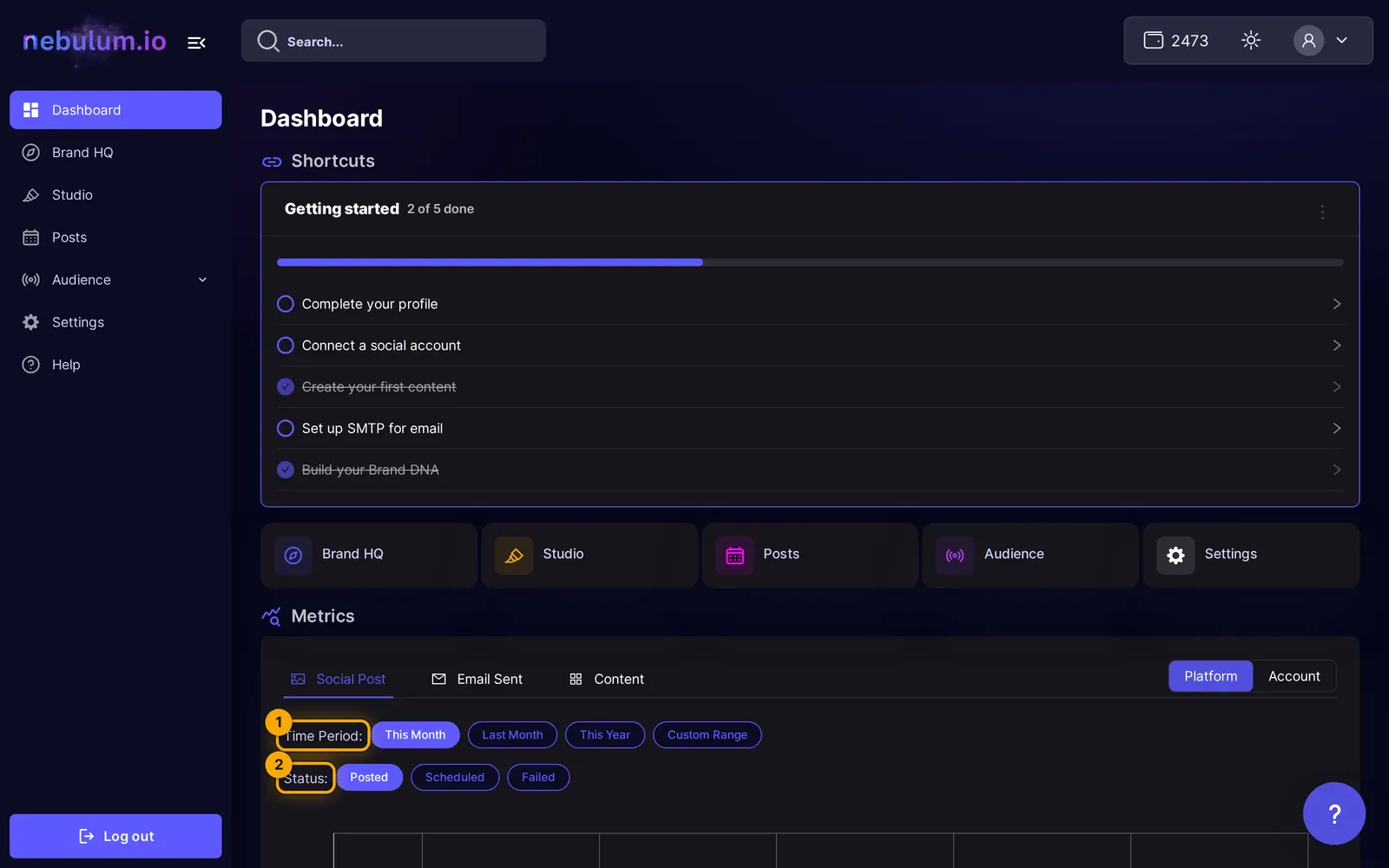Click the Posts calendar icon in sidebar
Image resolution: width=1389 pixels, height=868 pixels.
tap(31, 238)
